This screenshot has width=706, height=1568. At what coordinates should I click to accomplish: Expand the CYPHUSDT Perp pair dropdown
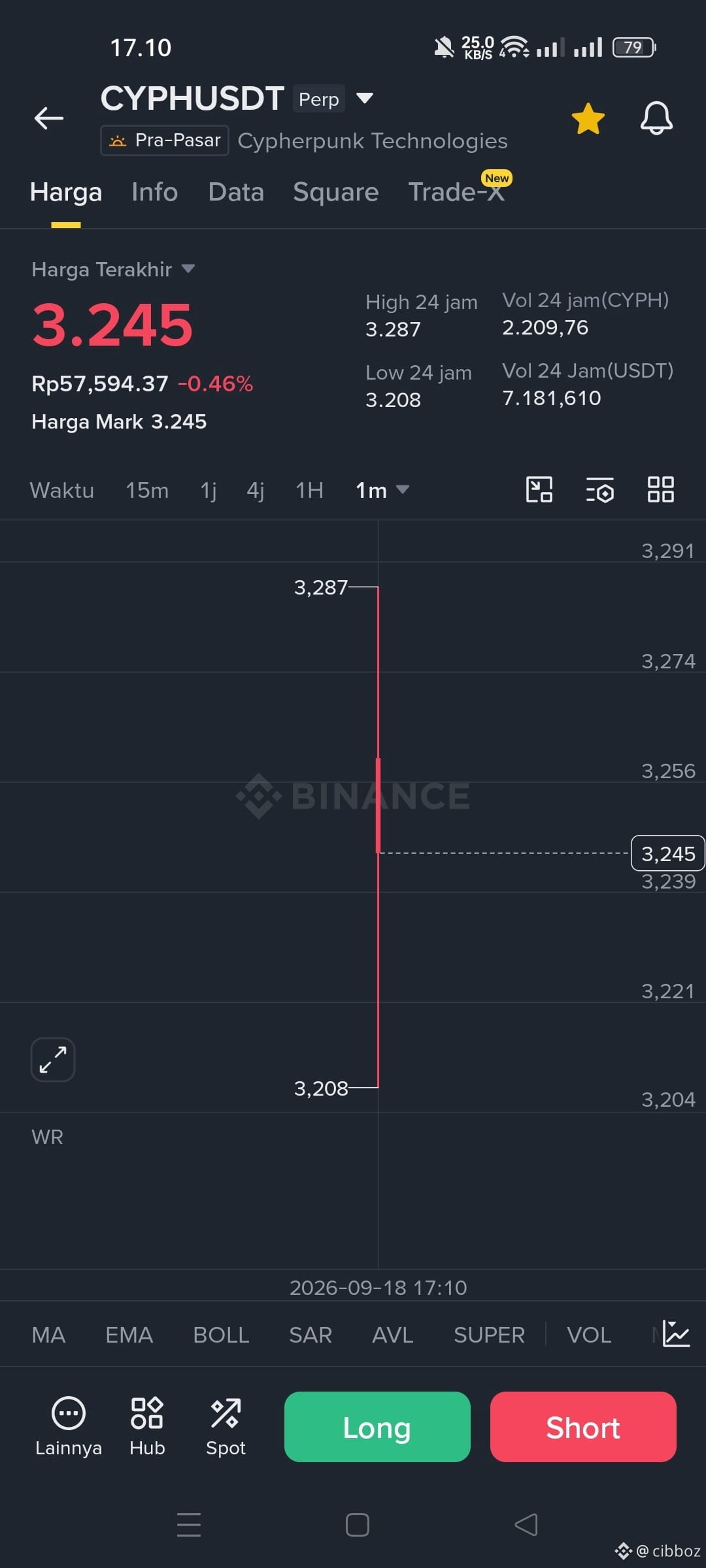point(364,99)
